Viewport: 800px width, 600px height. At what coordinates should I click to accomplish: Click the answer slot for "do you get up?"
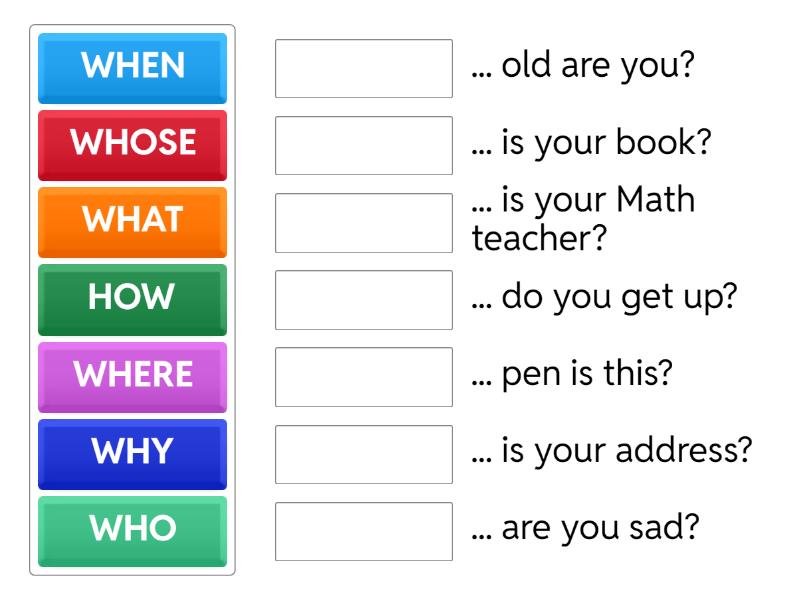coord(364,299)
